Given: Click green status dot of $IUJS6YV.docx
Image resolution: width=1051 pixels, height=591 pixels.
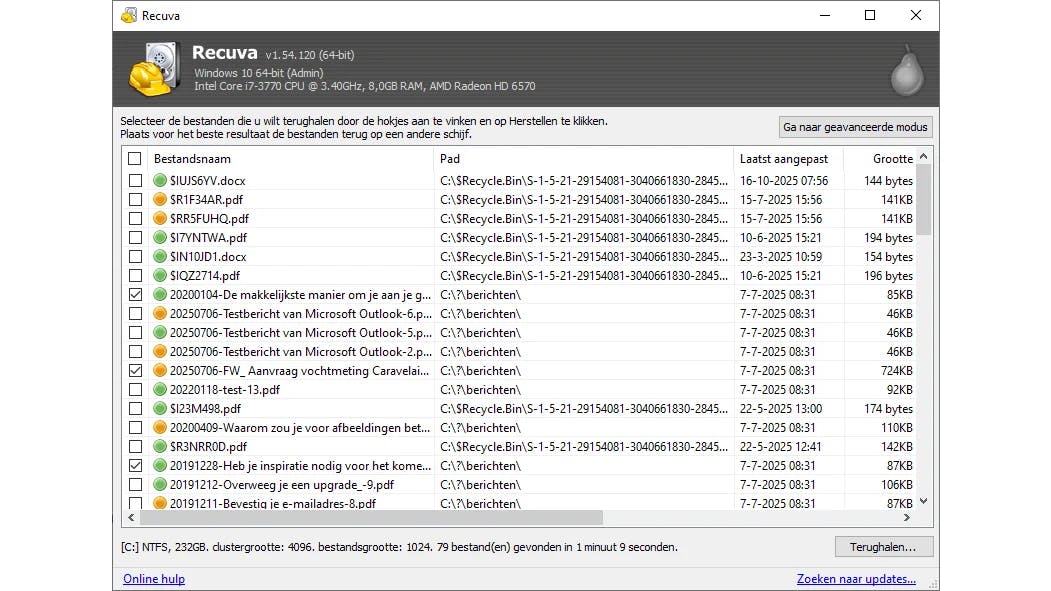Looking at the screenshot, I should point(160,181).
